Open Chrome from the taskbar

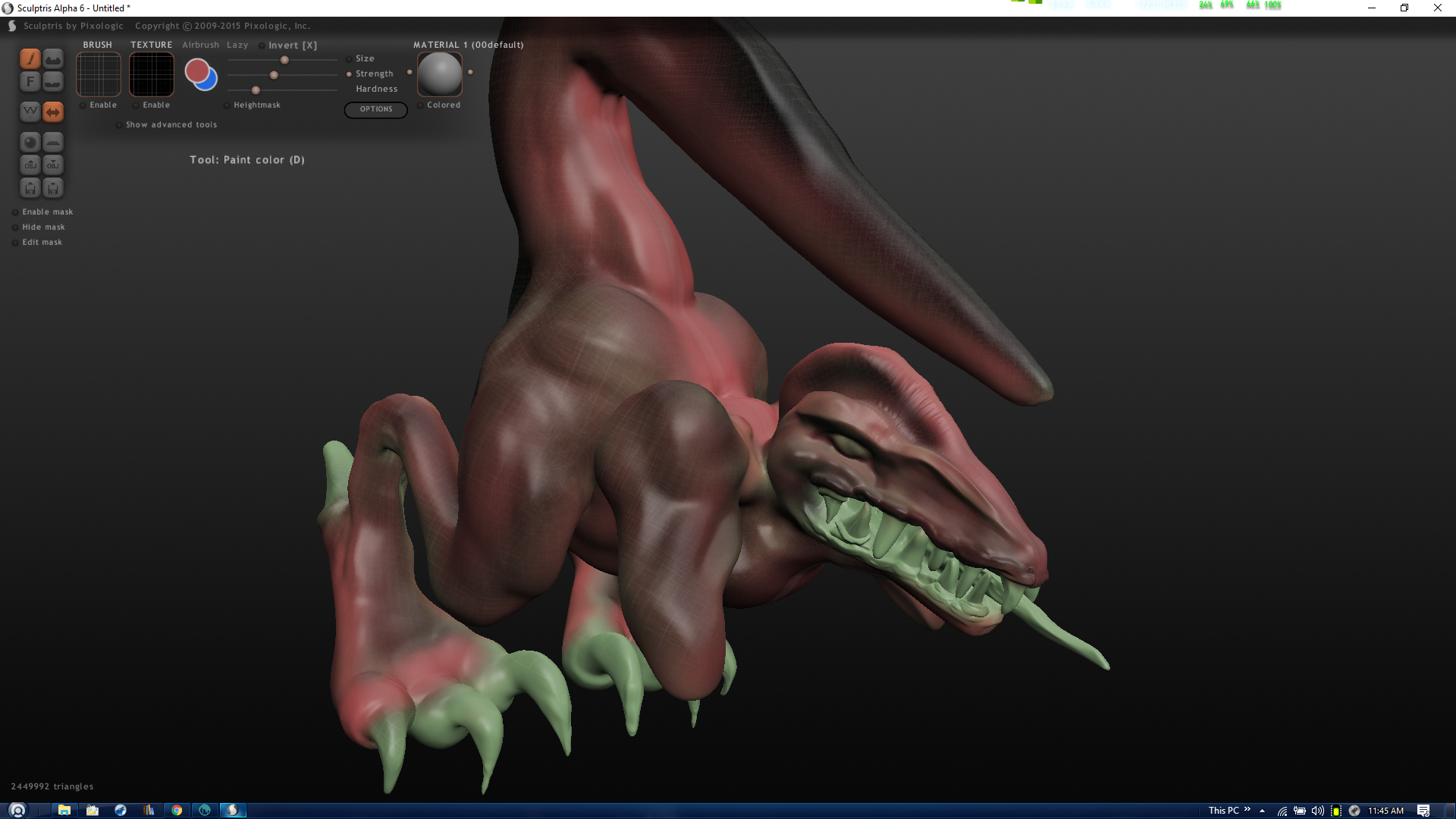click(x=177, y=810)
